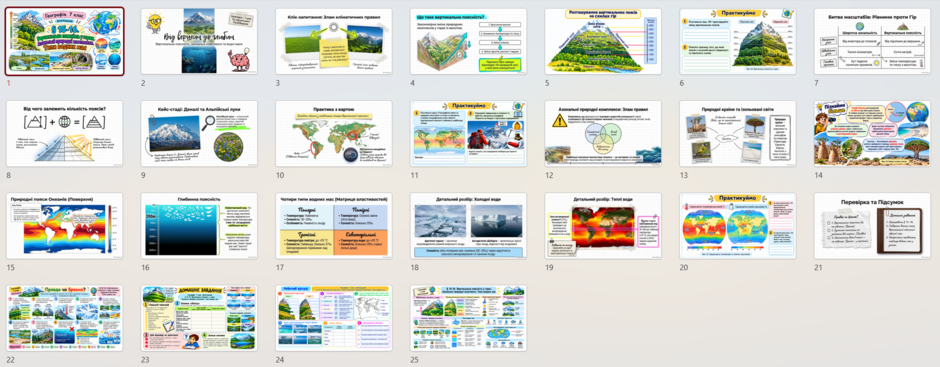
Task: Select slide 19 'Детальний розбір: Теплі води'
Action: (603, 226)
